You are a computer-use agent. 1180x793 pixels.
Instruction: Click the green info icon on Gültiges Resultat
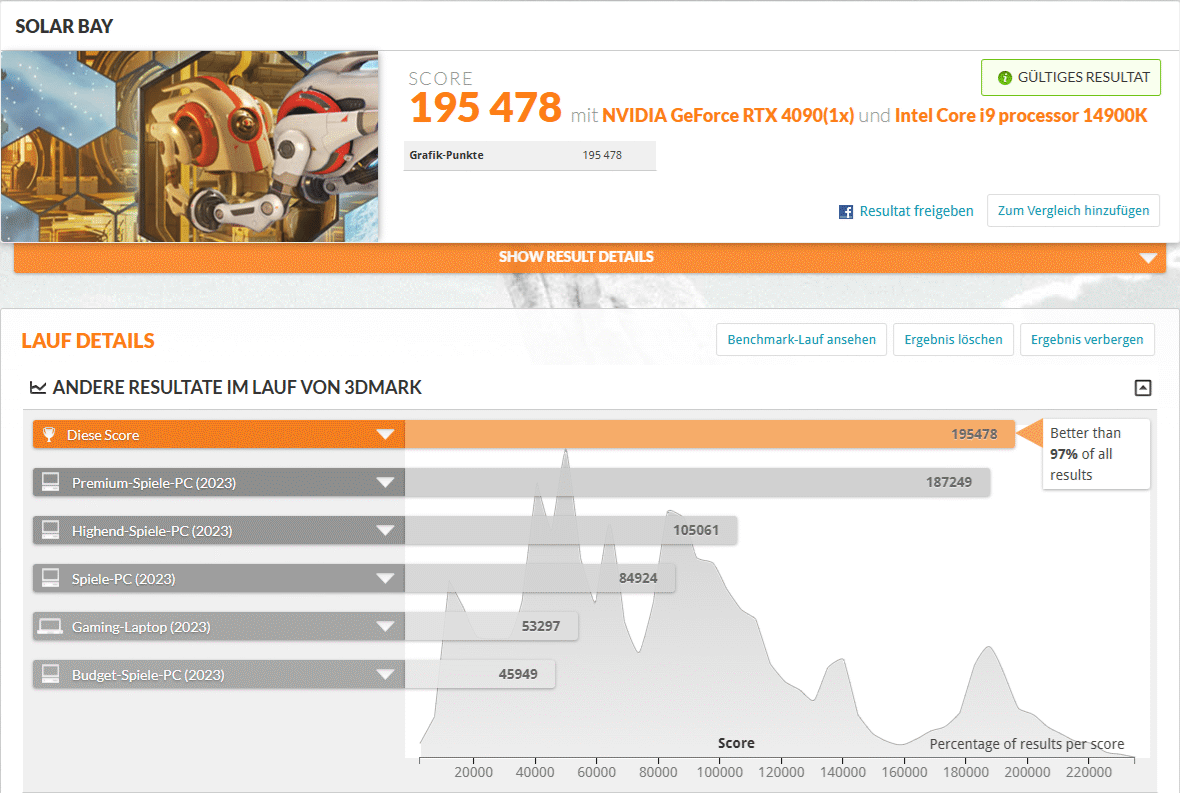click(1002, 77)
